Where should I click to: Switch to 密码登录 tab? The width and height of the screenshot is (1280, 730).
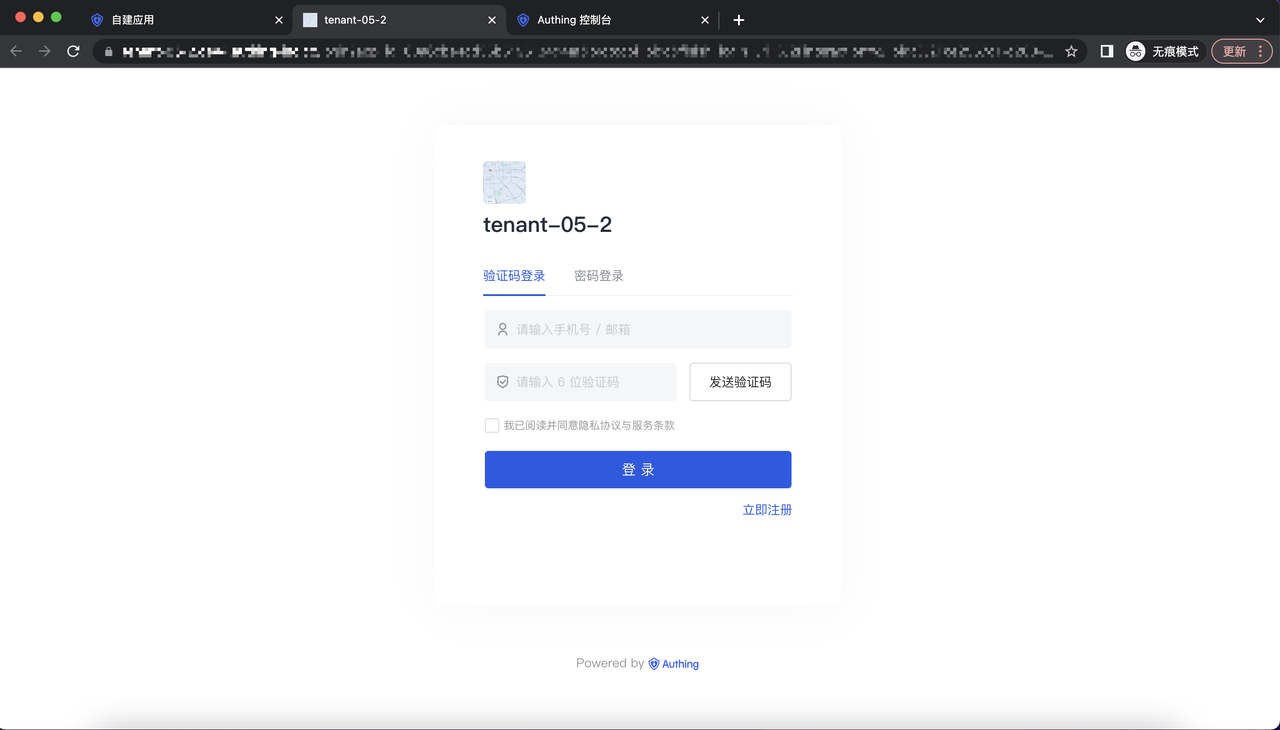click(x=598, y=276)
